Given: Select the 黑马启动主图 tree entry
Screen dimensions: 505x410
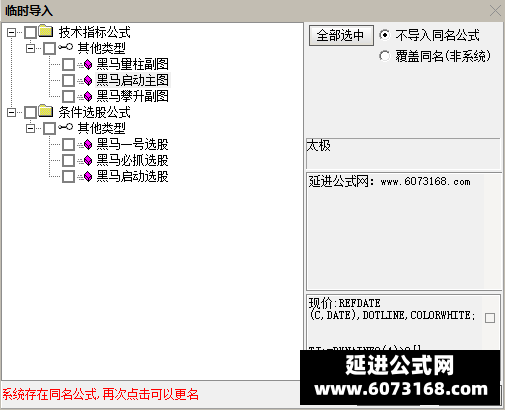Looking at the screenshot, I should (133, 80).
